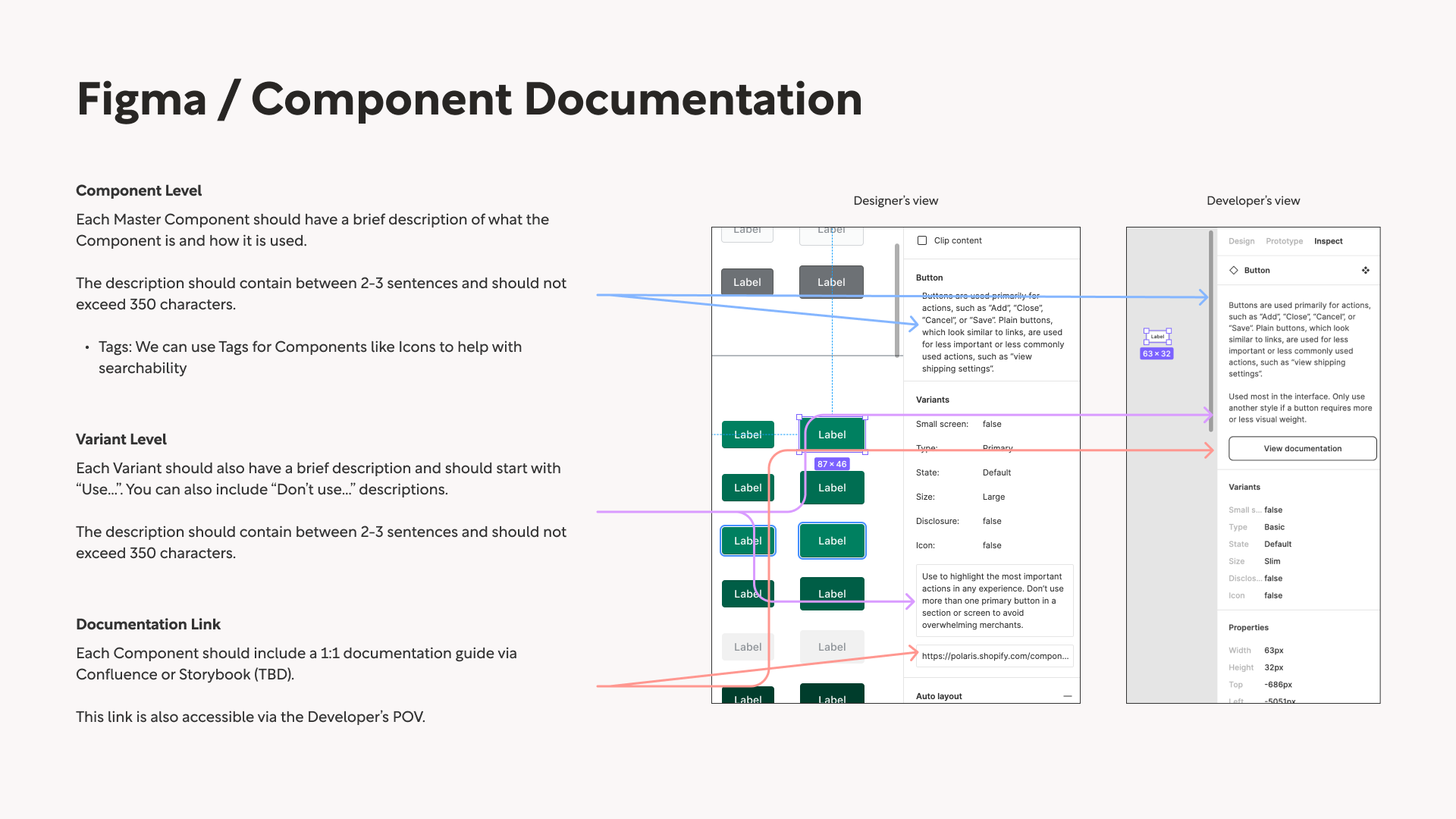Click the Developer's view canvas scrollbar
Viewport: 1456px width, 819px height.
pyautogui.click(x=1210, y=331)
